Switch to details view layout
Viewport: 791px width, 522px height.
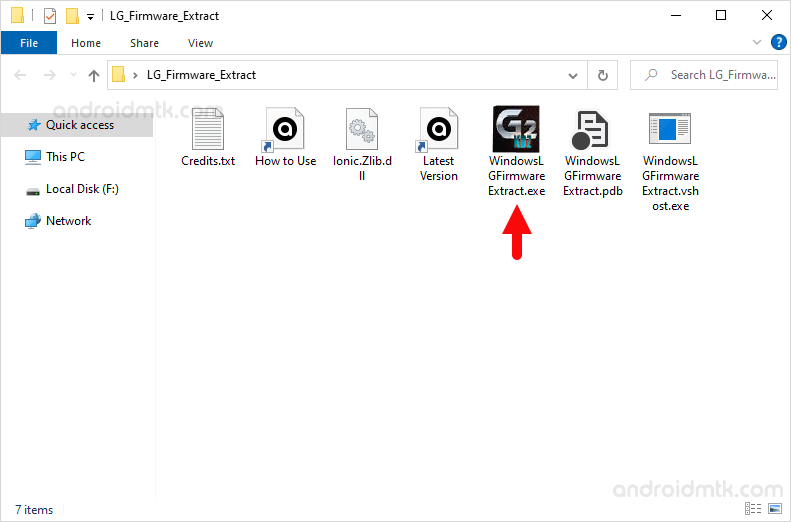click(753, 508)
